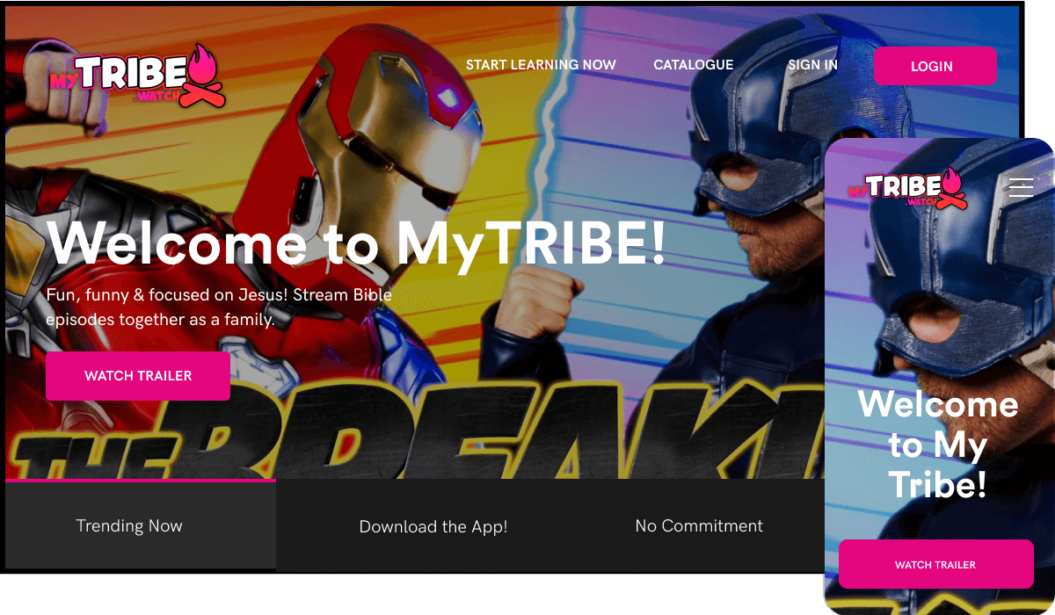This screenshot has width=1055, height=615.
Task: Tap Watch Trailer button in the mobile view
Action: (935, 564)
